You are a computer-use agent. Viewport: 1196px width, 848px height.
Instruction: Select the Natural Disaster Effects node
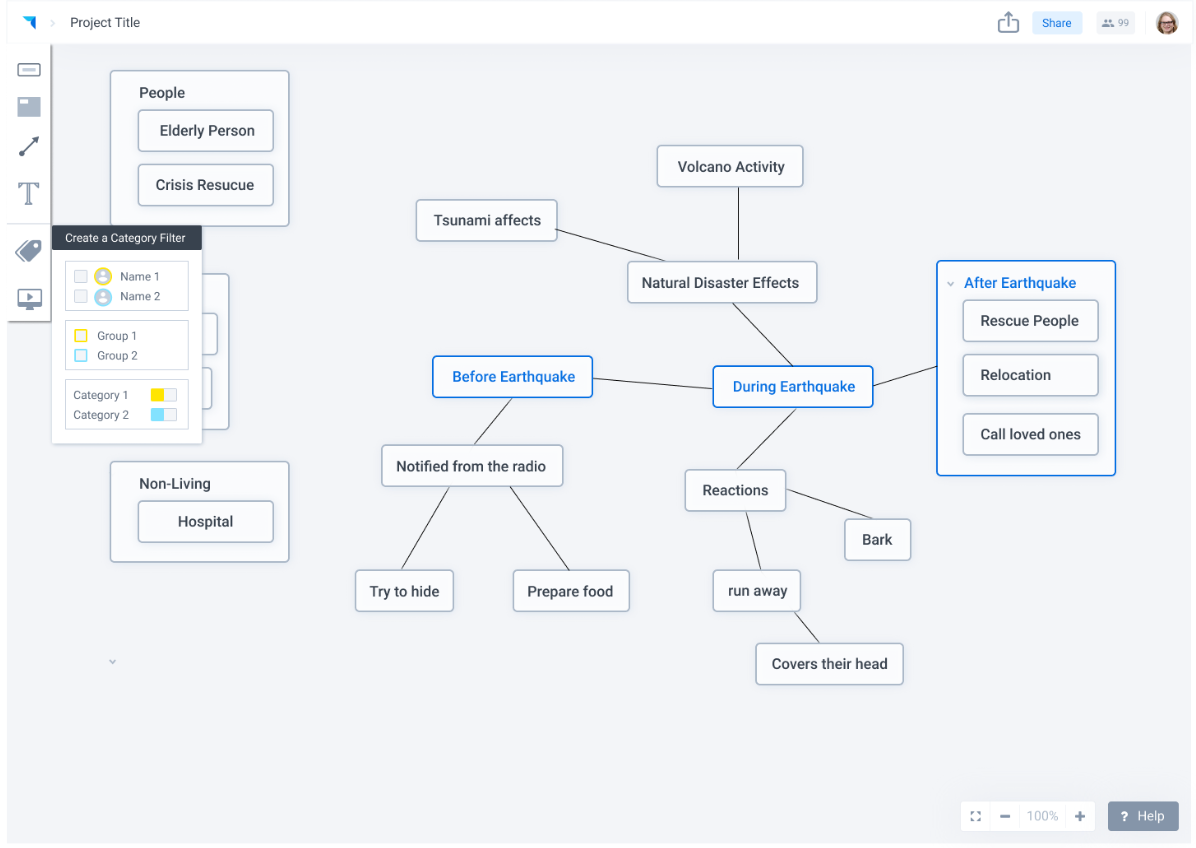click(722, 282)
